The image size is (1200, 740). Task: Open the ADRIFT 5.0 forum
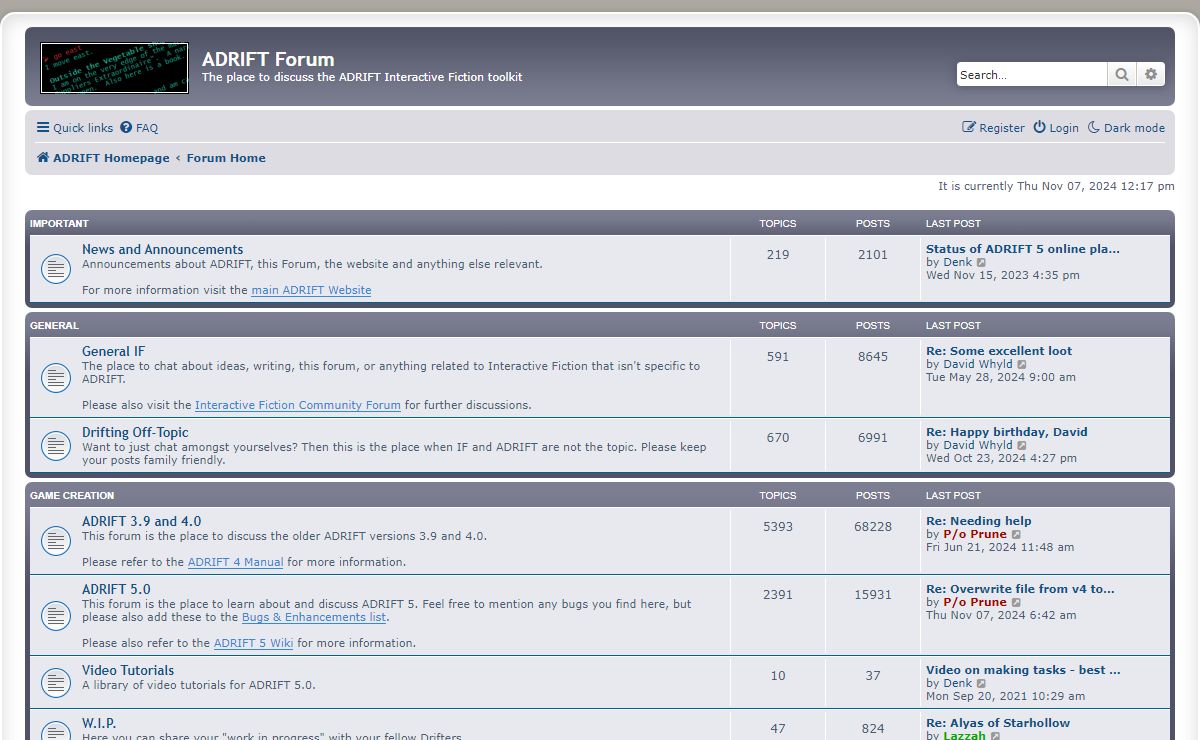click(116, 590)
